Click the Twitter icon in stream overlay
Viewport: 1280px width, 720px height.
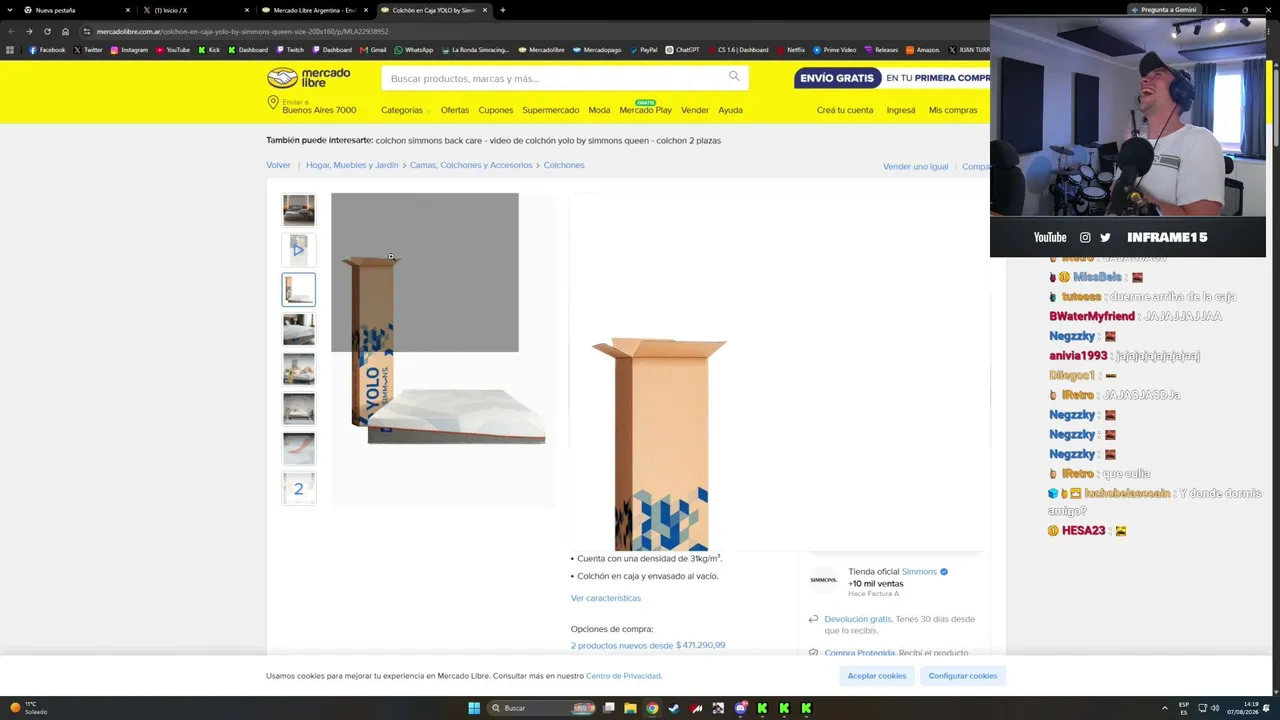(x=1105, y=237)
